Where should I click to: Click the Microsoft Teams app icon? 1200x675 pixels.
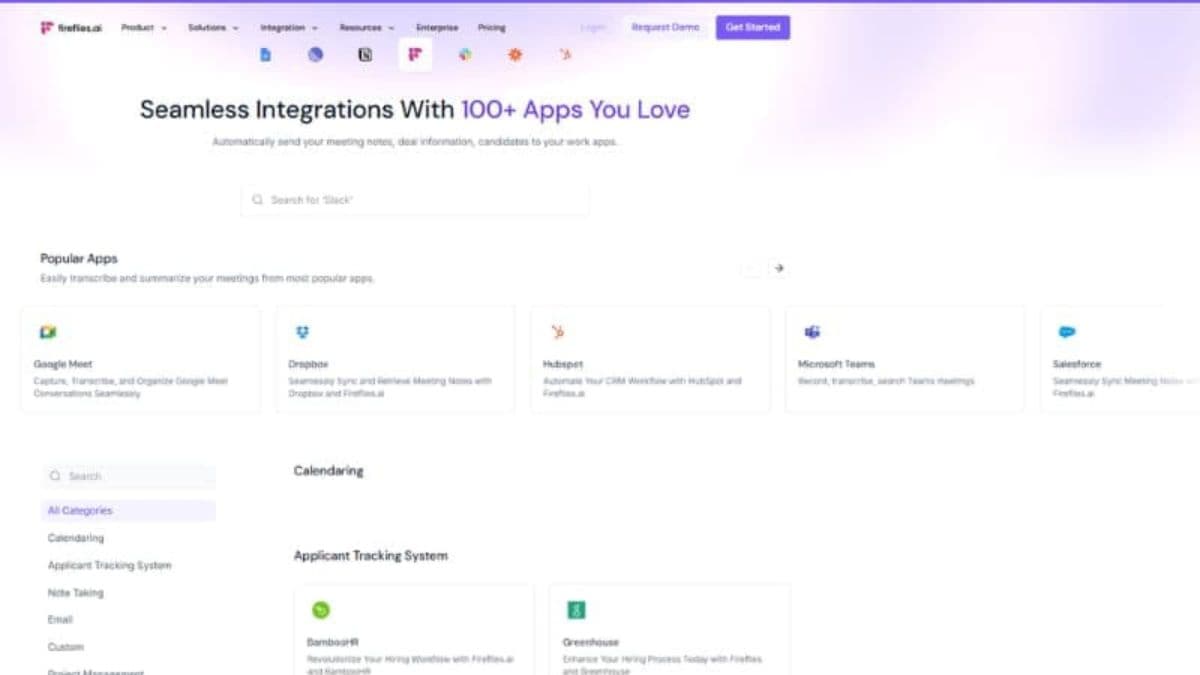click(813, 332)
